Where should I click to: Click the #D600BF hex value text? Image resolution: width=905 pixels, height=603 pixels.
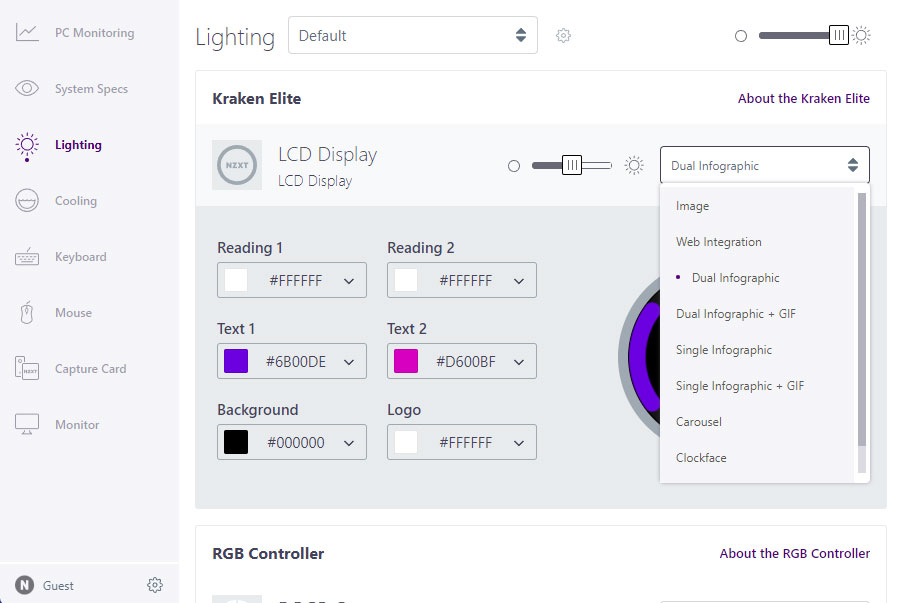pos(466,362)
